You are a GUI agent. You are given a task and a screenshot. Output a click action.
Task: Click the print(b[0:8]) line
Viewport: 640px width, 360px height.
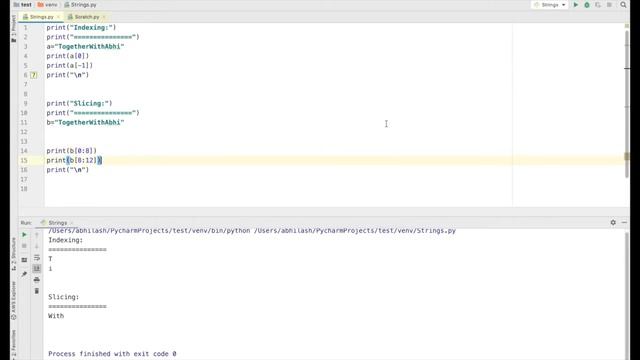(71, 151)
